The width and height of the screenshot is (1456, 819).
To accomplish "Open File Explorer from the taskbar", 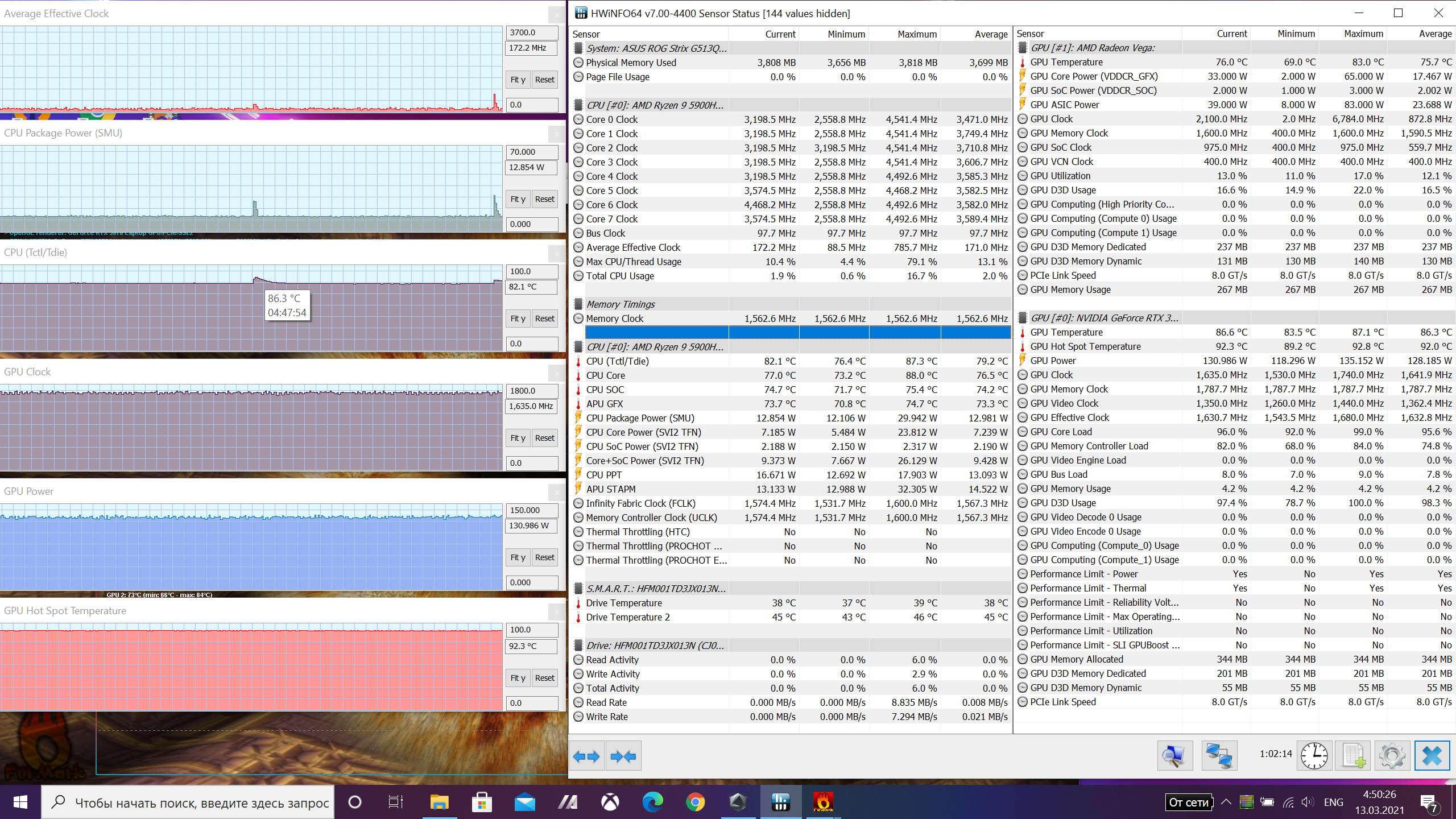I will coord(439,803).
